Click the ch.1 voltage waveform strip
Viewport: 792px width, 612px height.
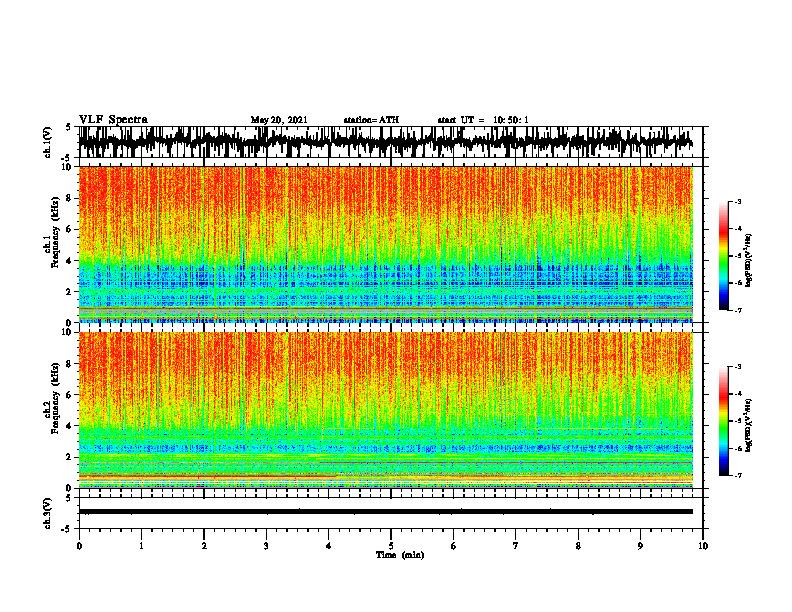385,142
